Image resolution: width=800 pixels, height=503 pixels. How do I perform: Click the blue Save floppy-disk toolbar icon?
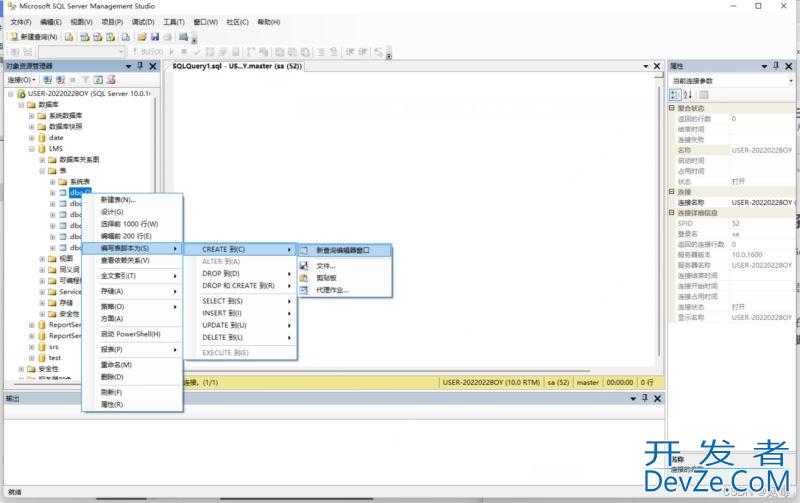155,37
